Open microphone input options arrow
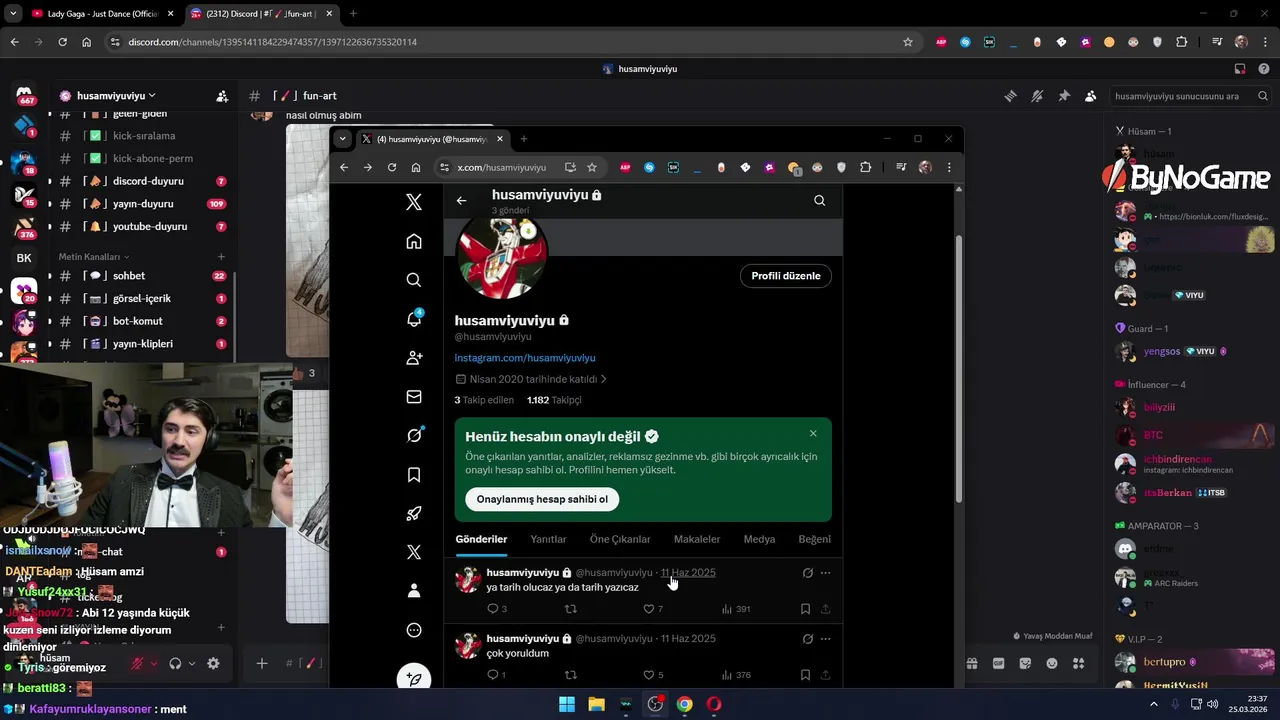Screen dimensions: 1280x720 point(153,663)
